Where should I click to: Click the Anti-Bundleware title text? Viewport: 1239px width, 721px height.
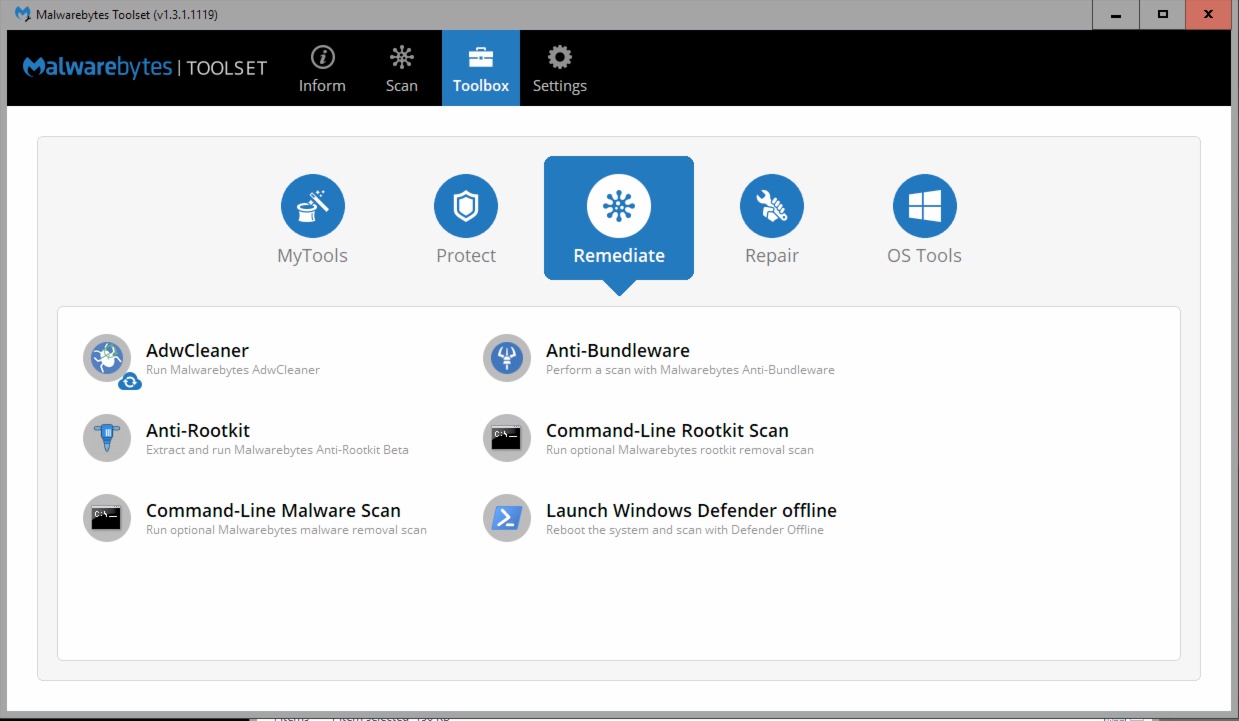(617, 350)
